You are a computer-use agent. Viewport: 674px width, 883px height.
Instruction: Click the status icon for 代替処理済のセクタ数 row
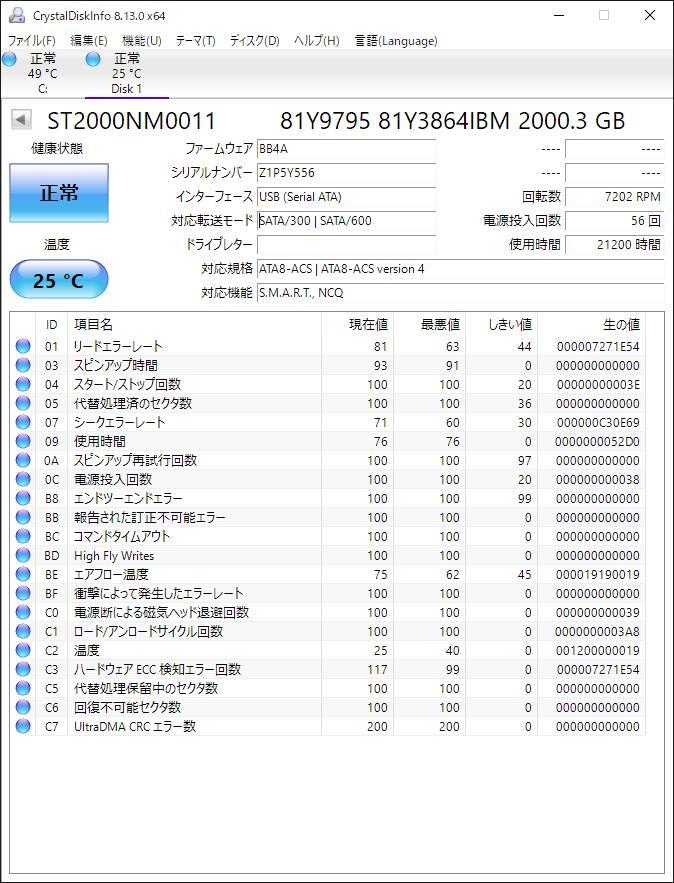[x=23, y=403]
